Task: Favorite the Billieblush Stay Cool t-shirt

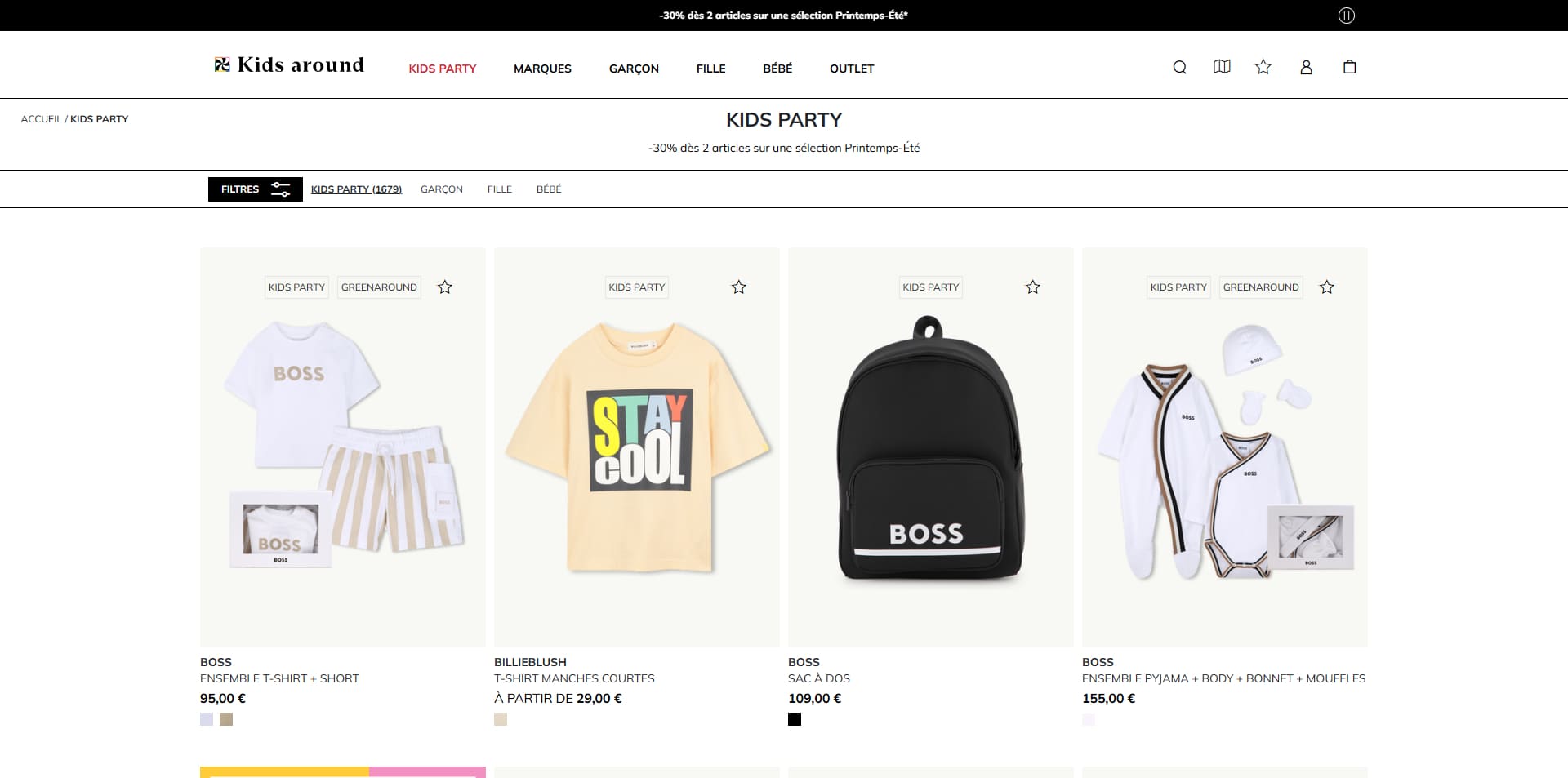Action: click(x=738, y=287)
